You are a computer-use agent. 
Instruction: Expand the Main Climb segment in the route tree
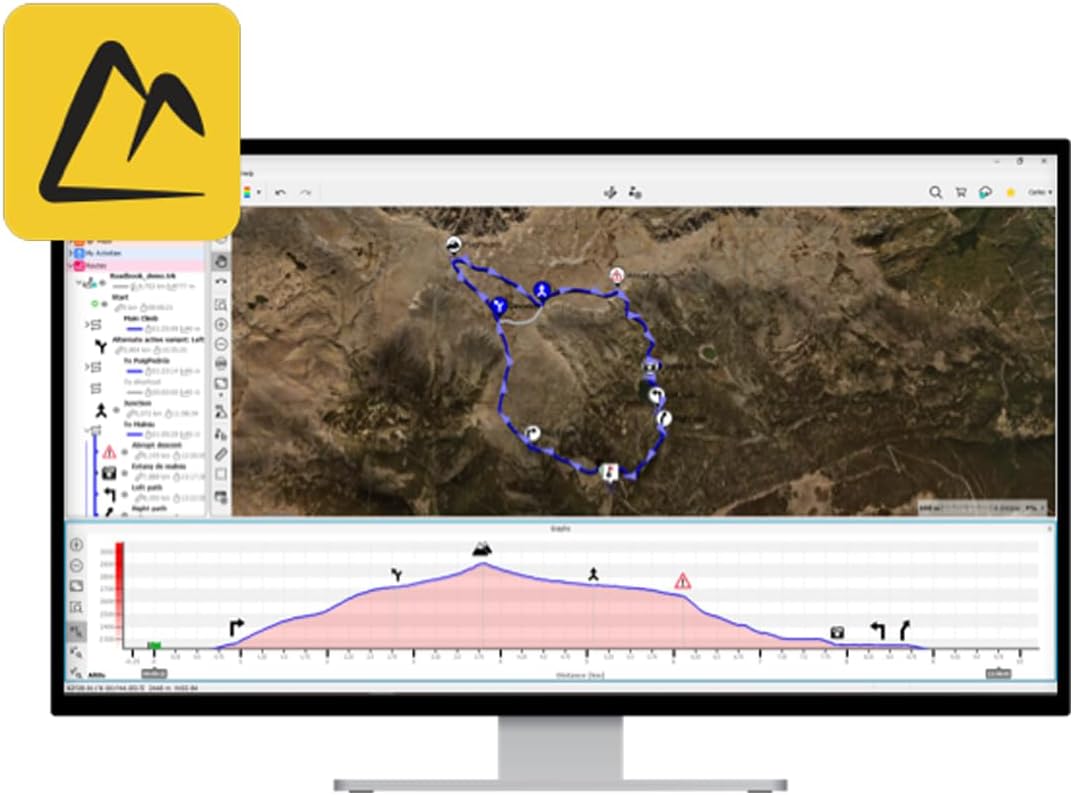[89, 325]
